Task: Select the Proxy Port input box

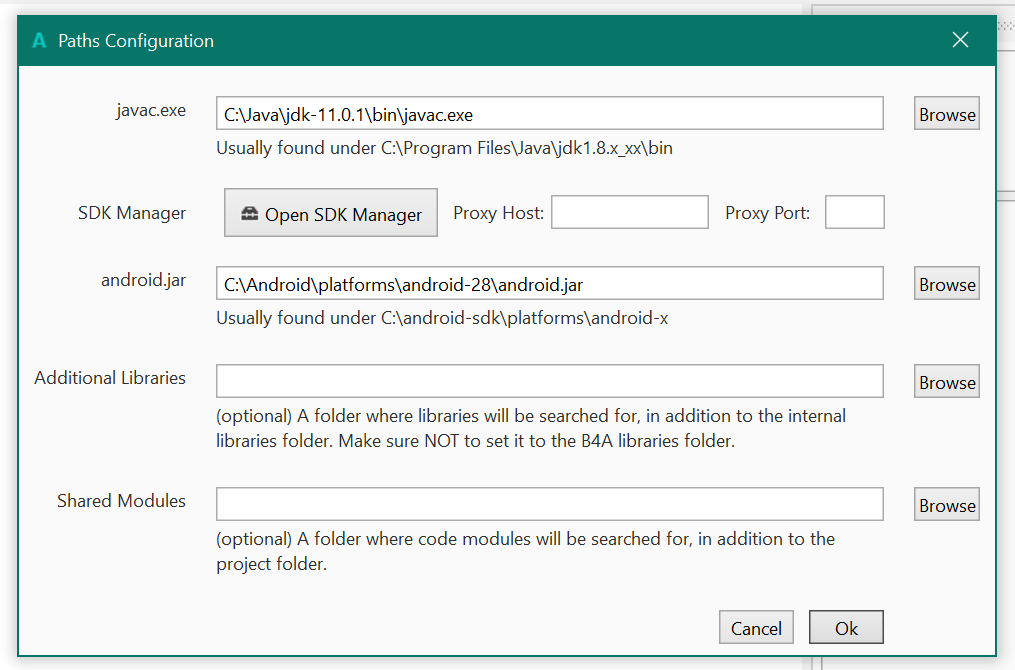Action: pos(854,212)
